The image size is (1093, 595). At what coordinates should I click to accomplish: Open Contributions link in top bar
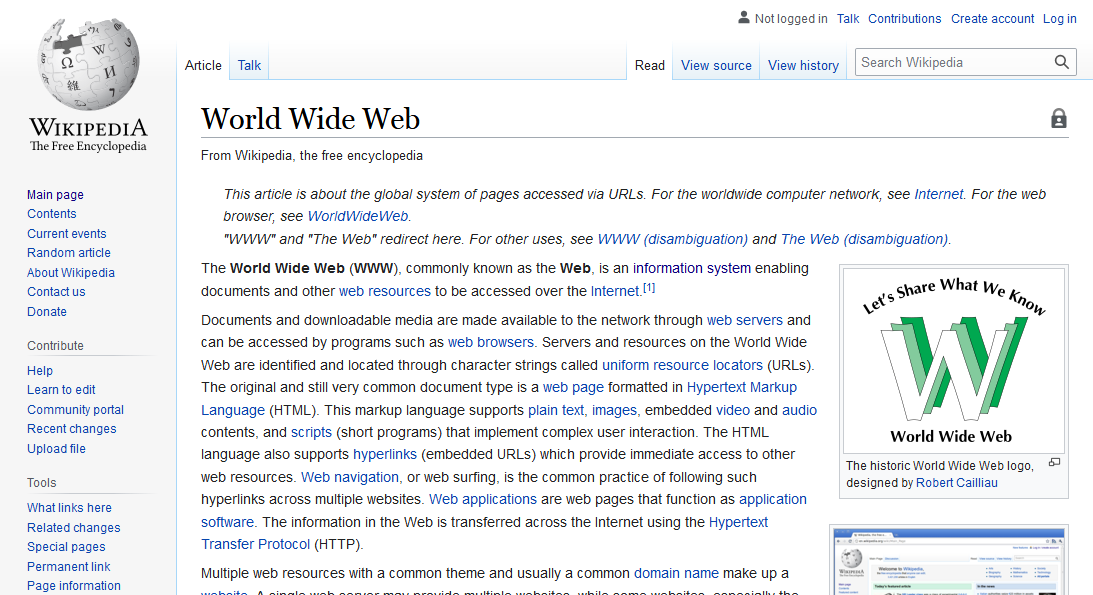tap(904, 19)
